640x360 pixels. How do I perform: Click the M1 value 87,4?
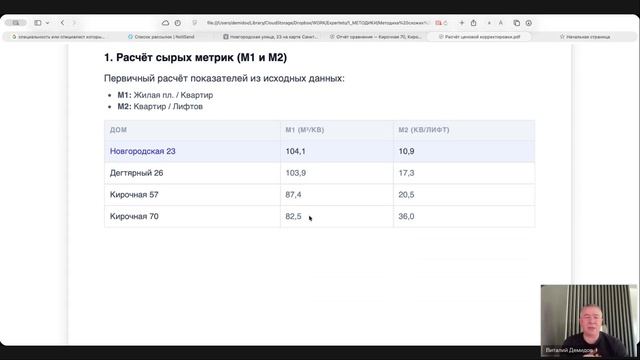[293, 195]
